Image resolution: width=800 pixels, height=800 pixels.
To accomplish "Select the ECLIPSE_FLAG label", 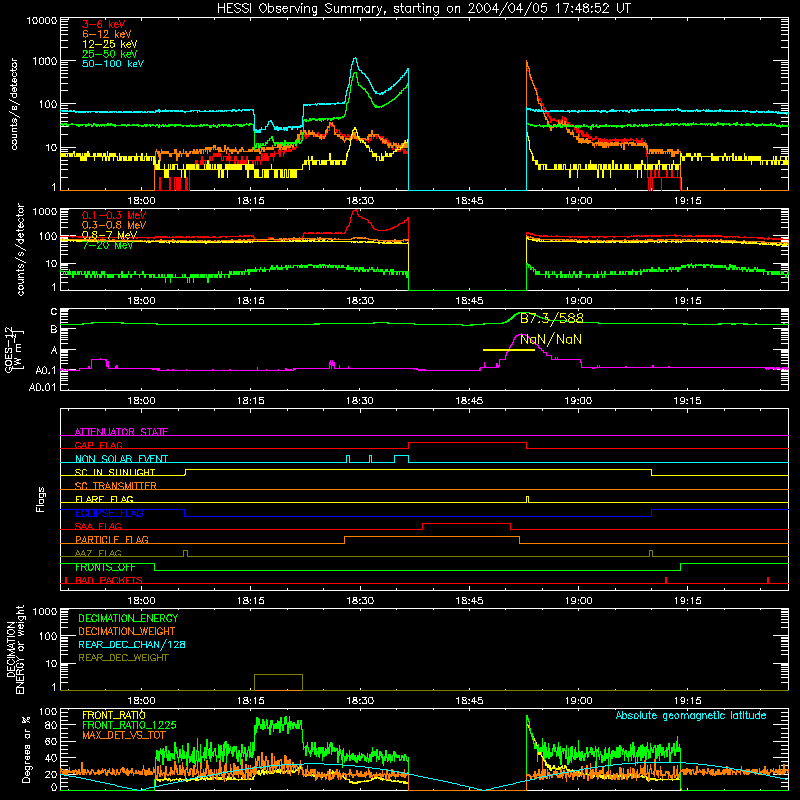I will 109,513.
